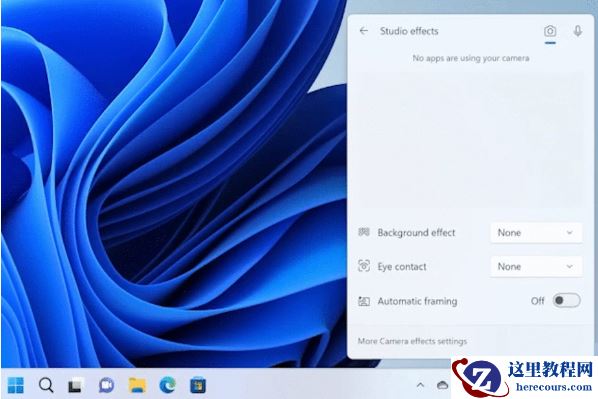Open More Camera effects settings link
This screenshot has width=598, height=399.
pyautogui.click(x=412, y=341)
